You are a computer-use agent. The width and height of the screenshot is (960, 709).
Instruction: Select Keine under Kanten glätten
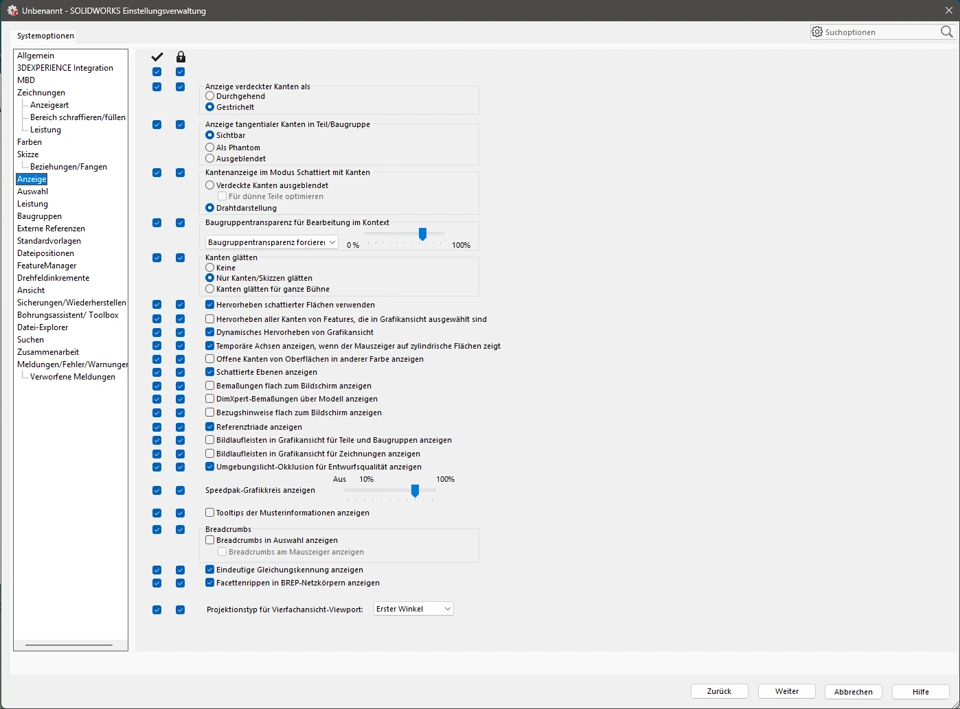pos(210,268)
